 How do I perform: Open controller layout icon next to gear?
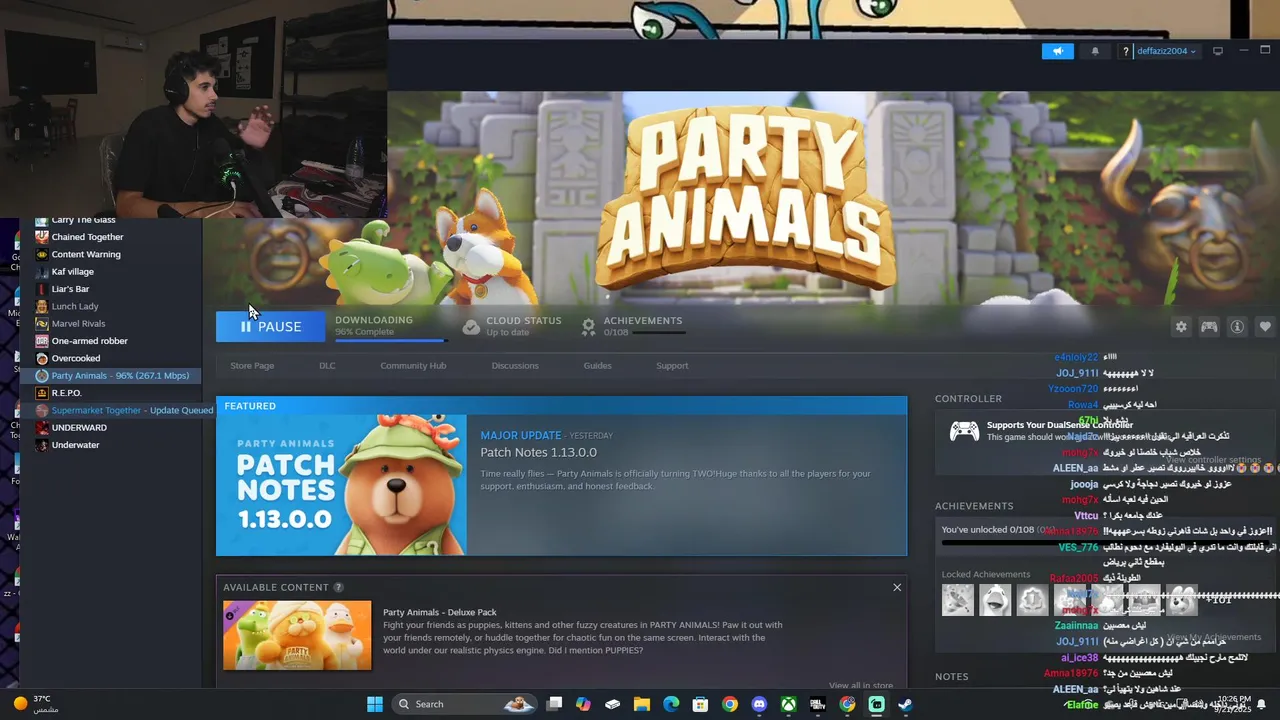click(x=1209, y=327)
